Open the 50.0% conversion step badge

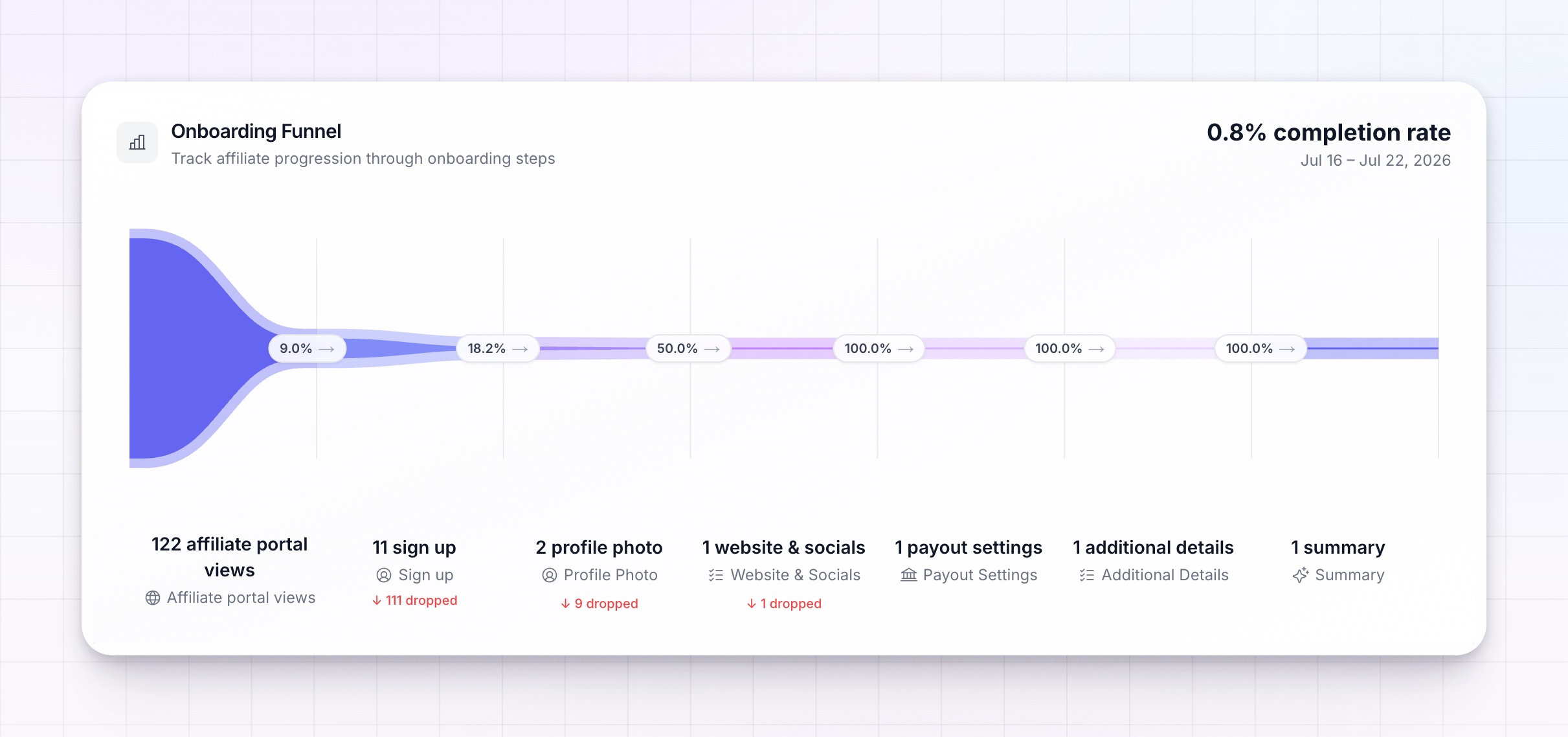tap(688, 348)
